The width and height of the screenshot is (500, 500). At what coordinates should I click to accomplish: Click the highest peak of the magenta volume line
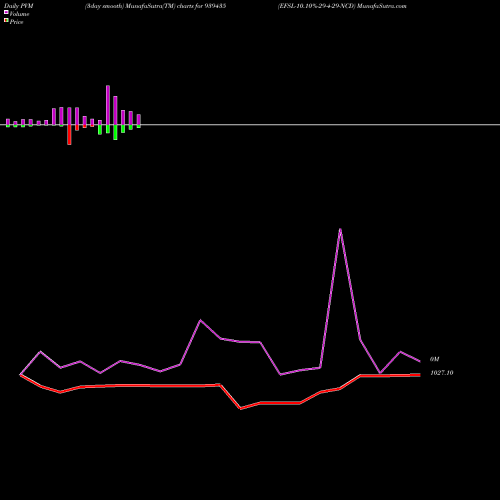click(x=340, y=229)
